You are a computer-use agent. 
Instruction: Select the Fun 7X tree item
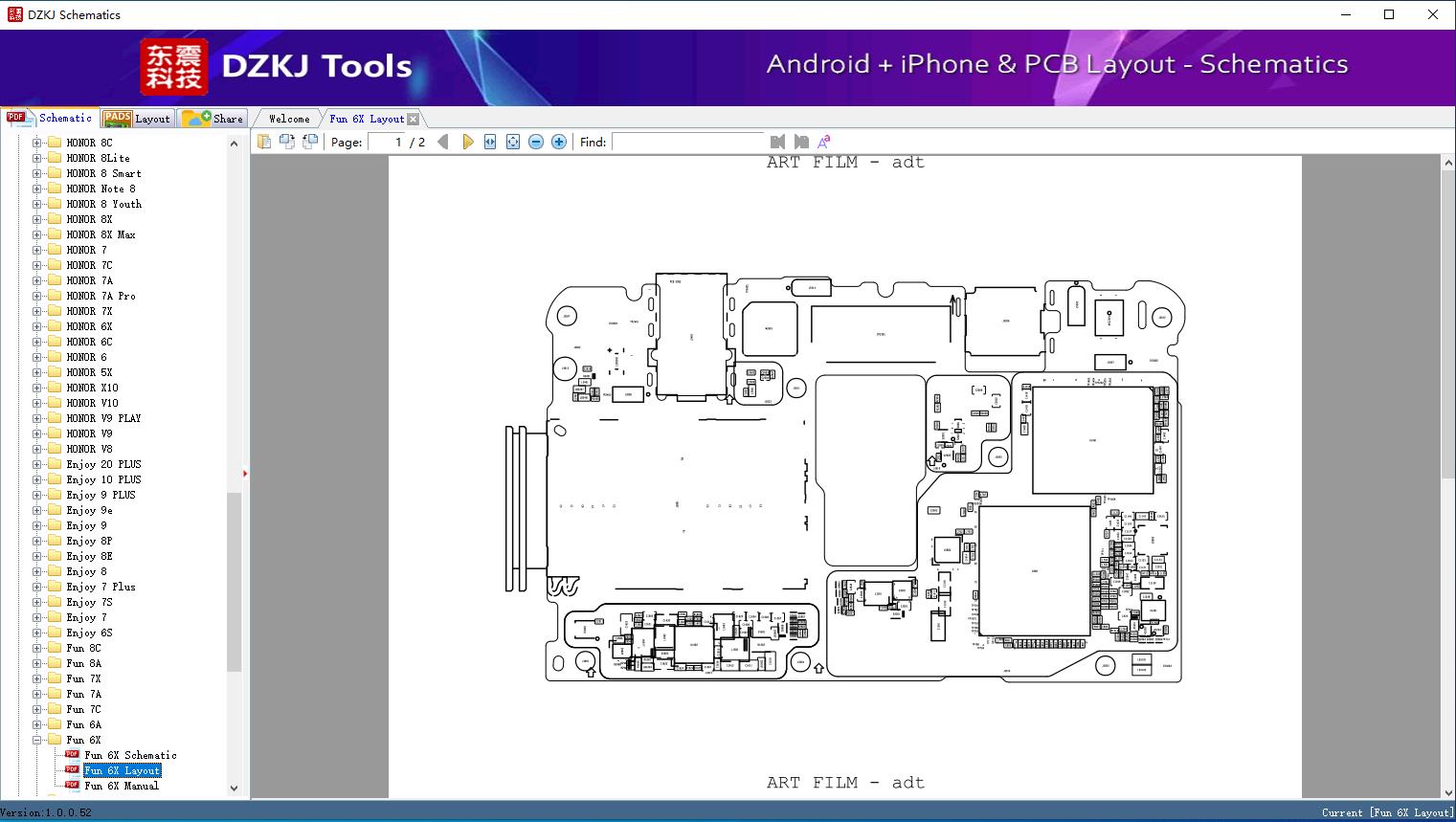(83, 678)
